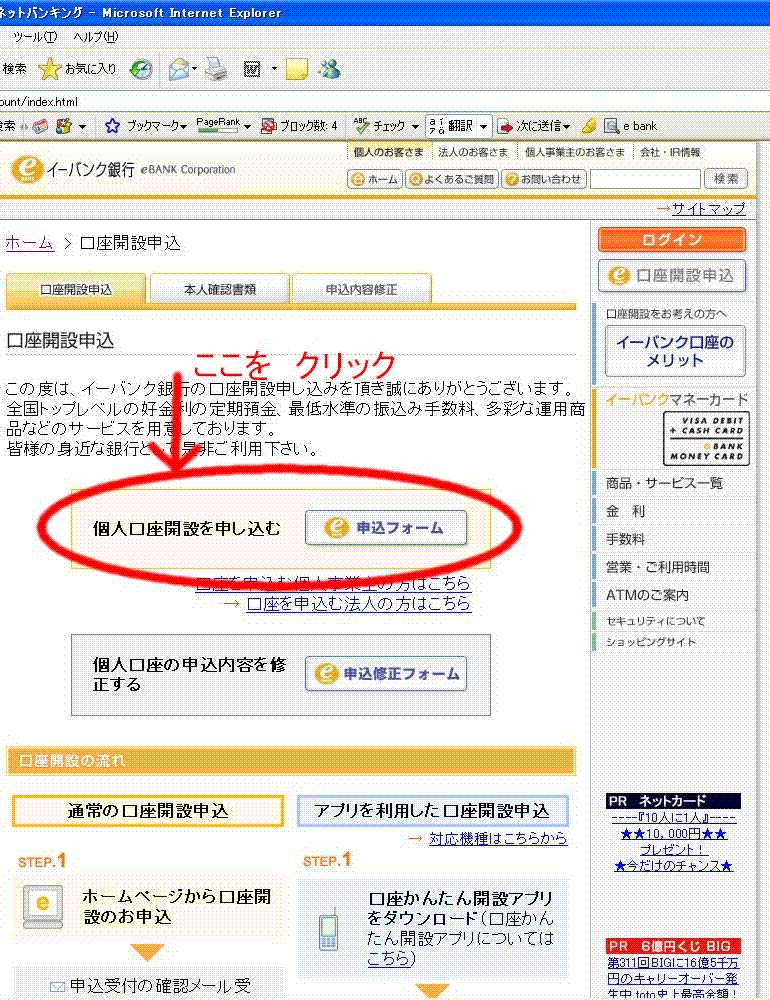Click the Send to icon
Viewport: 770px width, 1000px height.
coord(505,126)
